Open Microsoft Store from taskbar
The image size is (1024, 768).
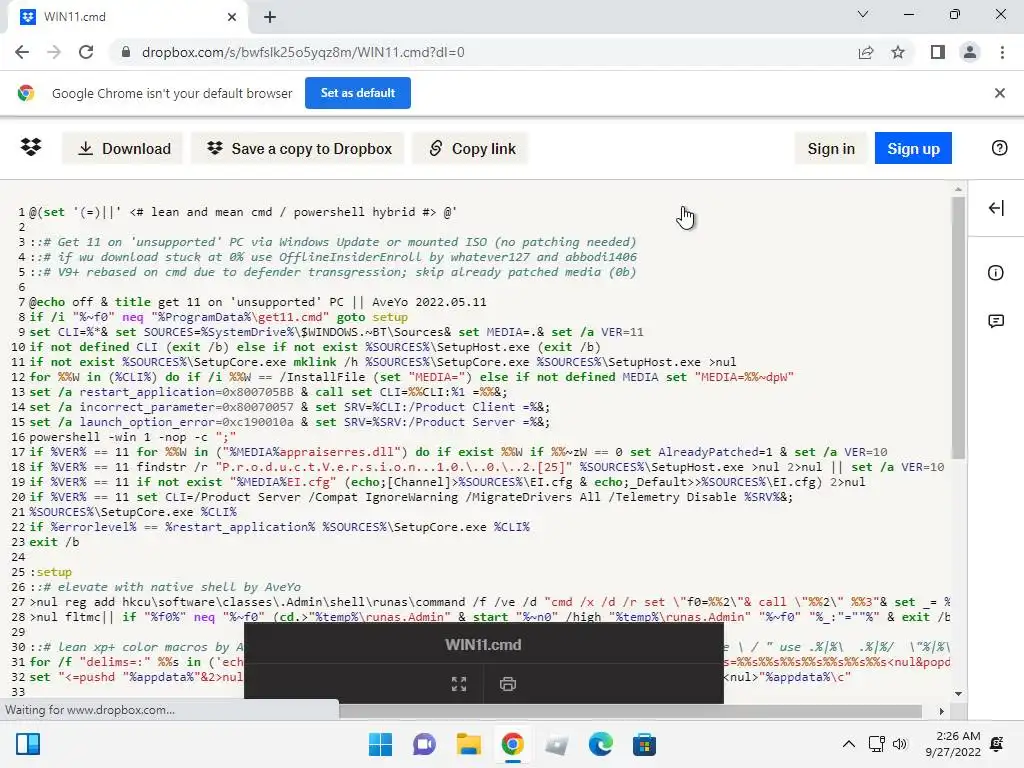644,744
